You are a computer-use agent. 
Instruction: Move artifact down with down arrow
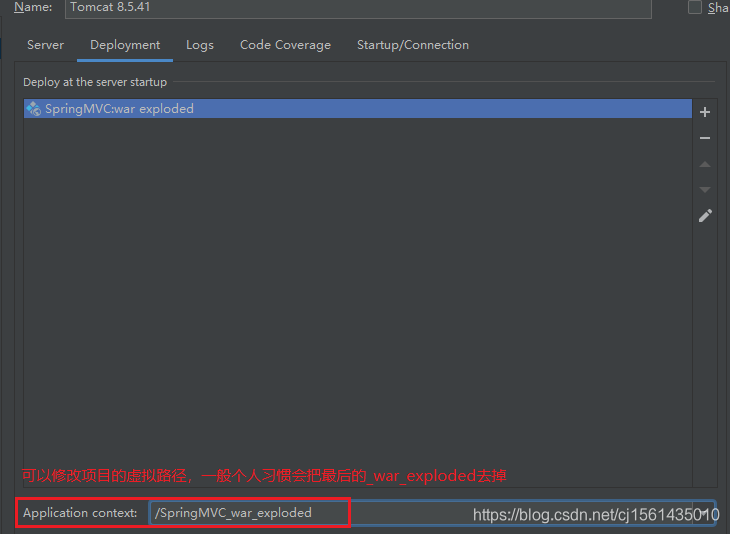tap(705, 189)
